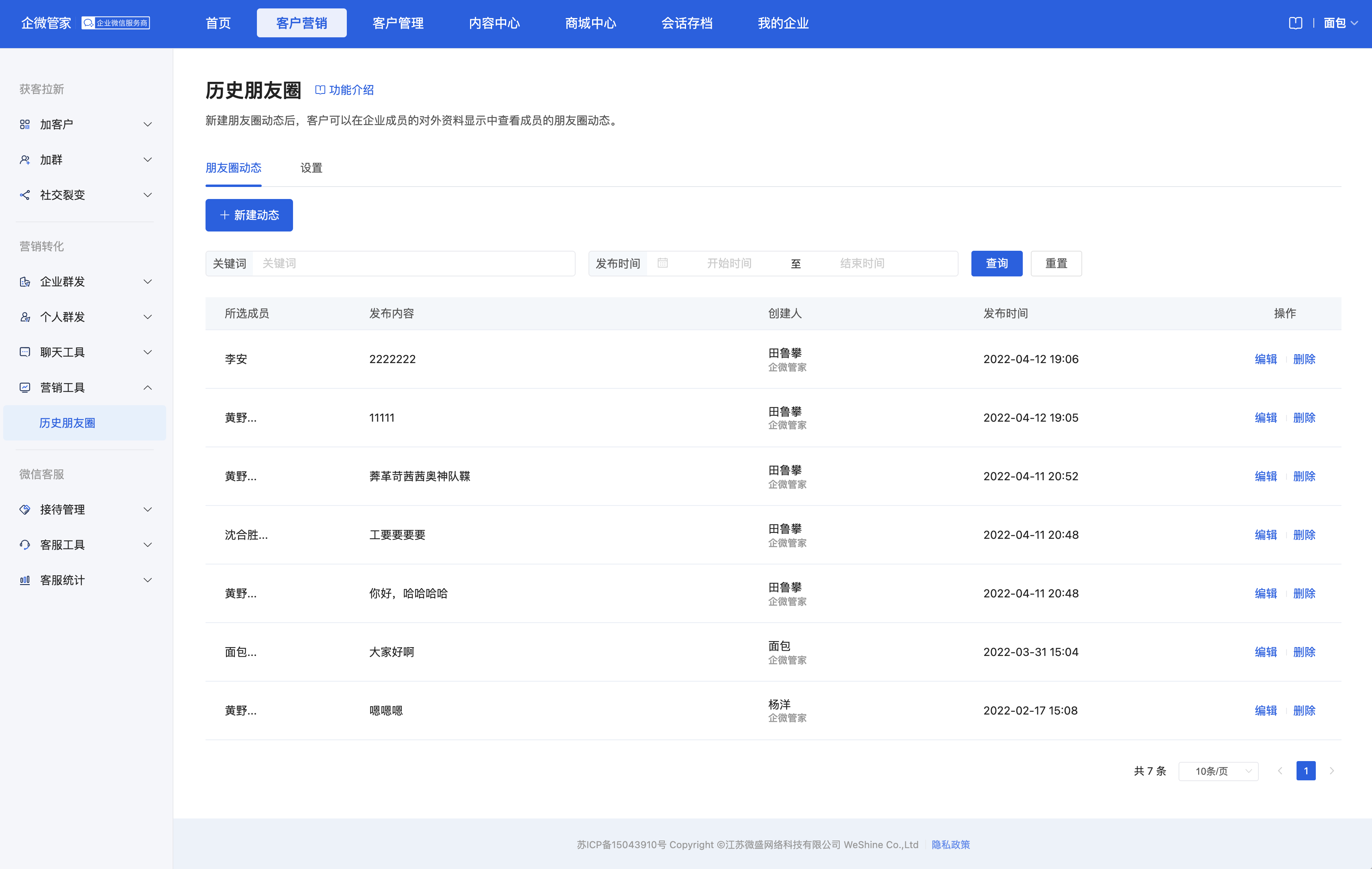Click the 新建动态 button
The image size is (1372, 869).
[x=249, y=215]
